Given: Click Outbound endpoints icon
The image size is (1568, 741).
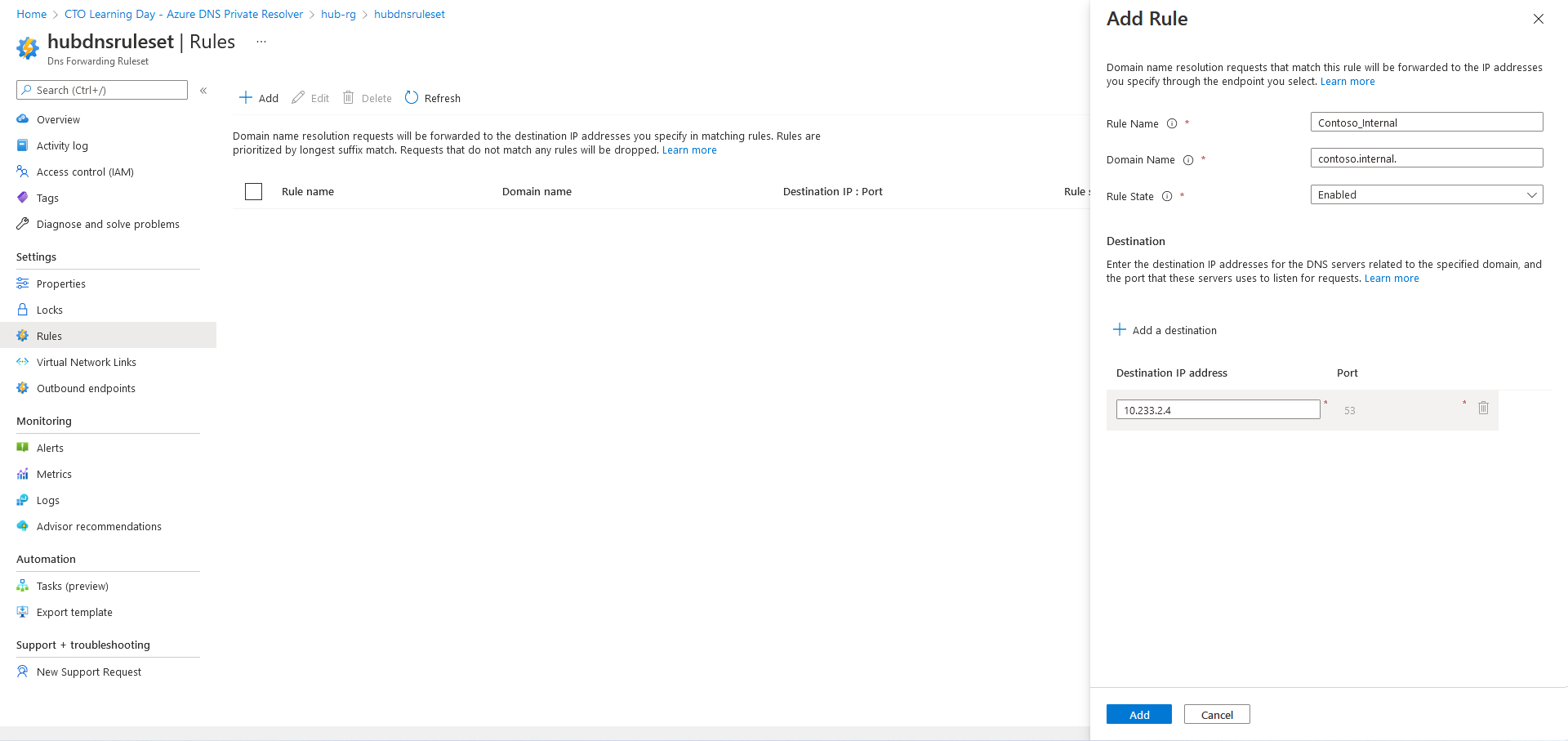Looking at the screenshot, I should pos(23,388).
